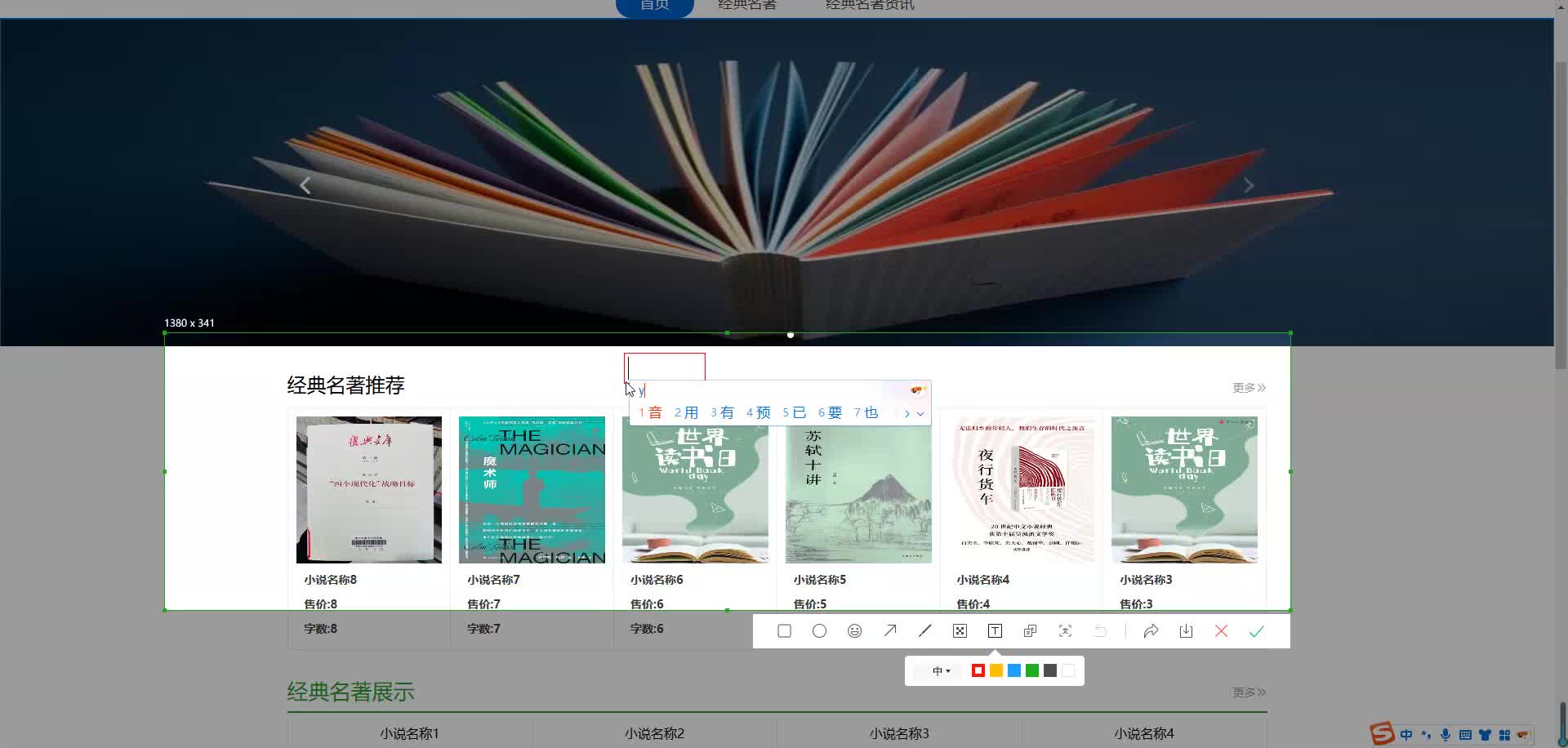Select the text annotation tool

tap(995, 631)
